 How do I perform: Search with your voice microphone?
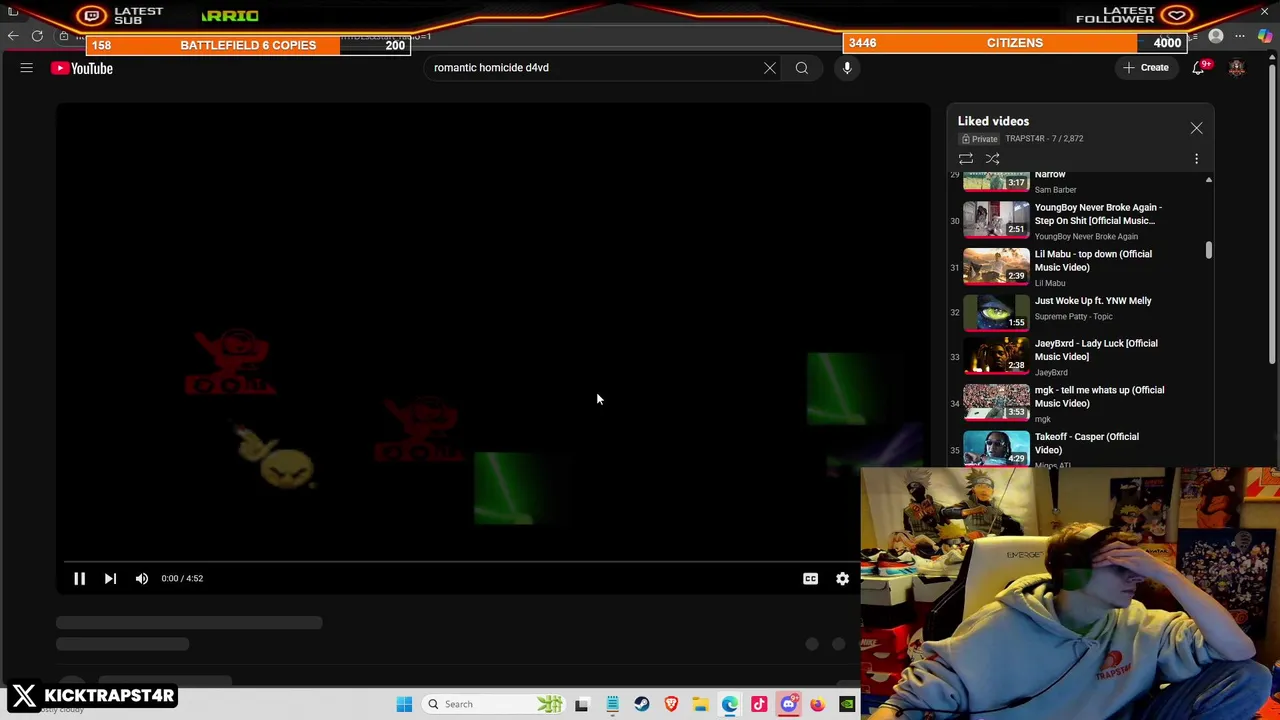(x=847, y=68)
